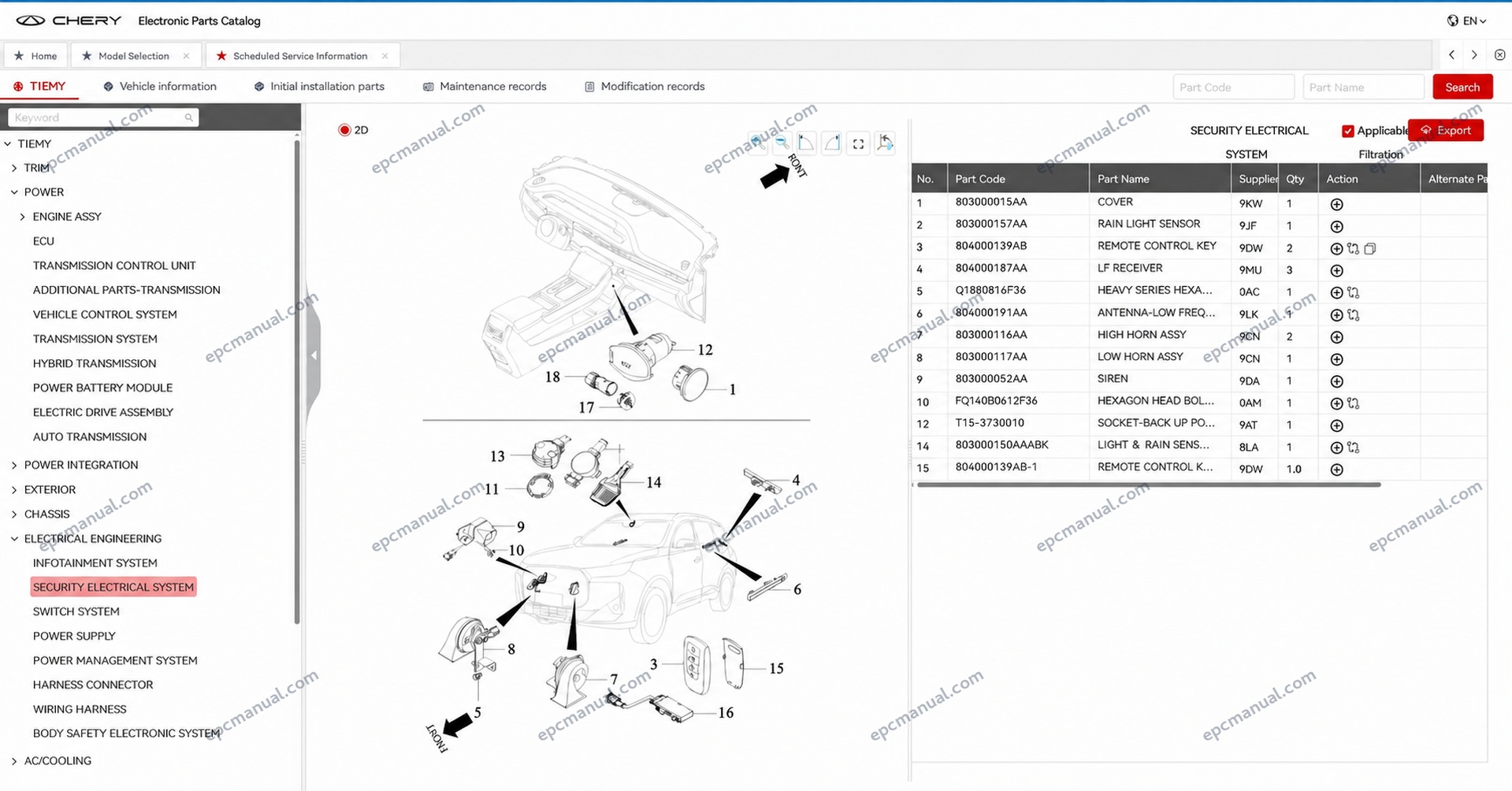Zoom in on the parts diagram
Viewport: 1512px width, 791px height.
pos(757,143)
